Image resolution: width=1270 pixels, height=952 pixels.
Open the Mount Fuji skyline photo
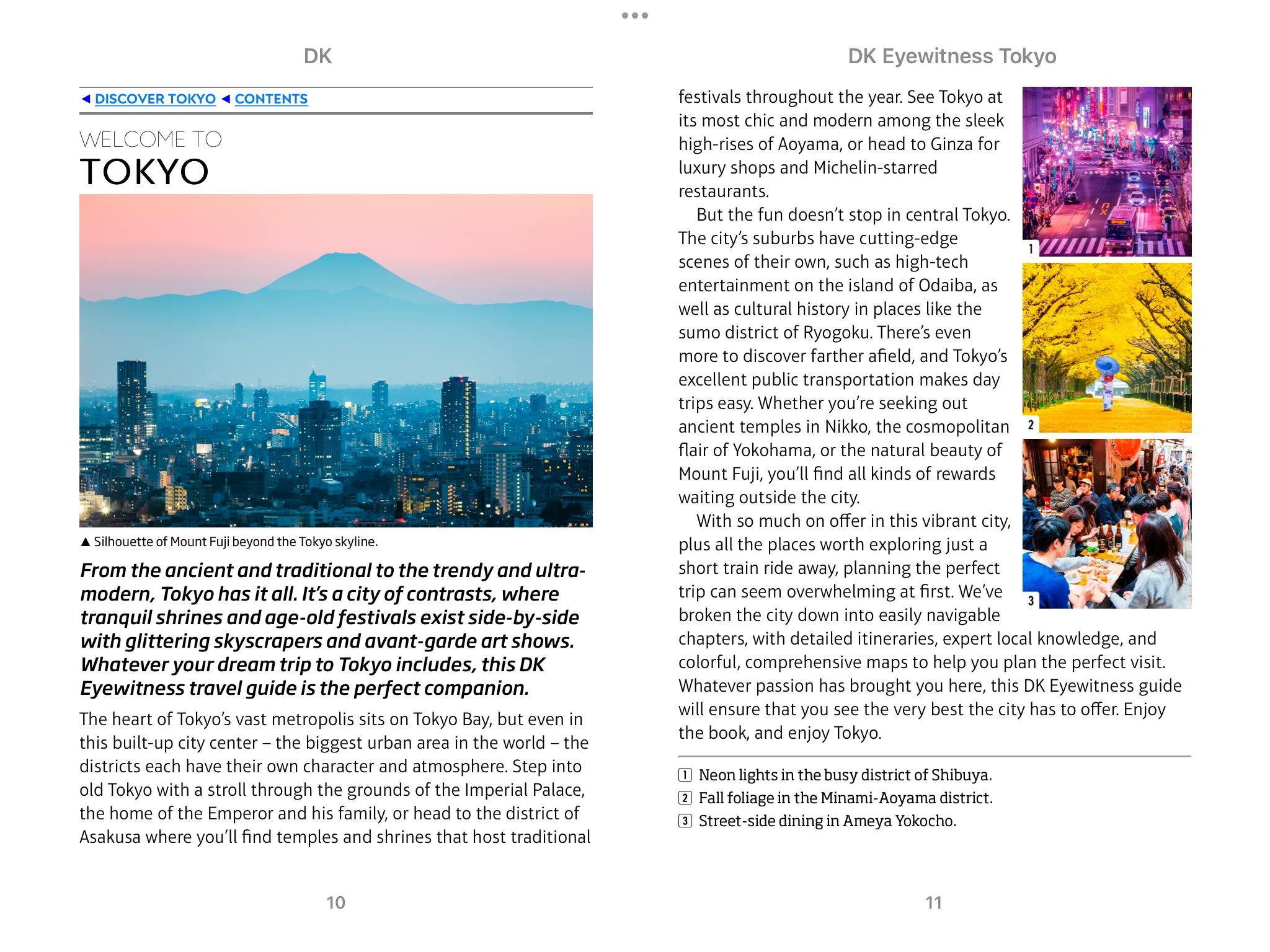(335, 360)
